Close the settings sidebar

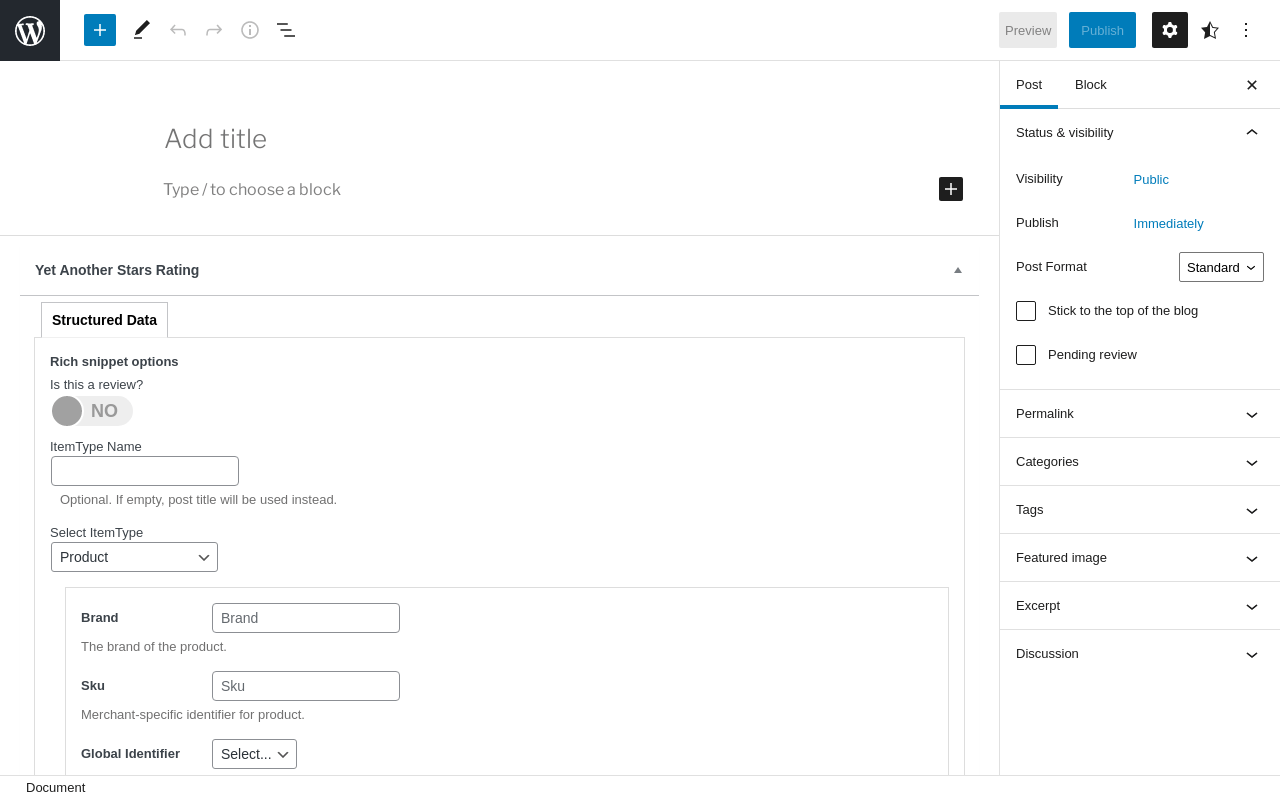pyautogui.click(x=1252, y=85)
